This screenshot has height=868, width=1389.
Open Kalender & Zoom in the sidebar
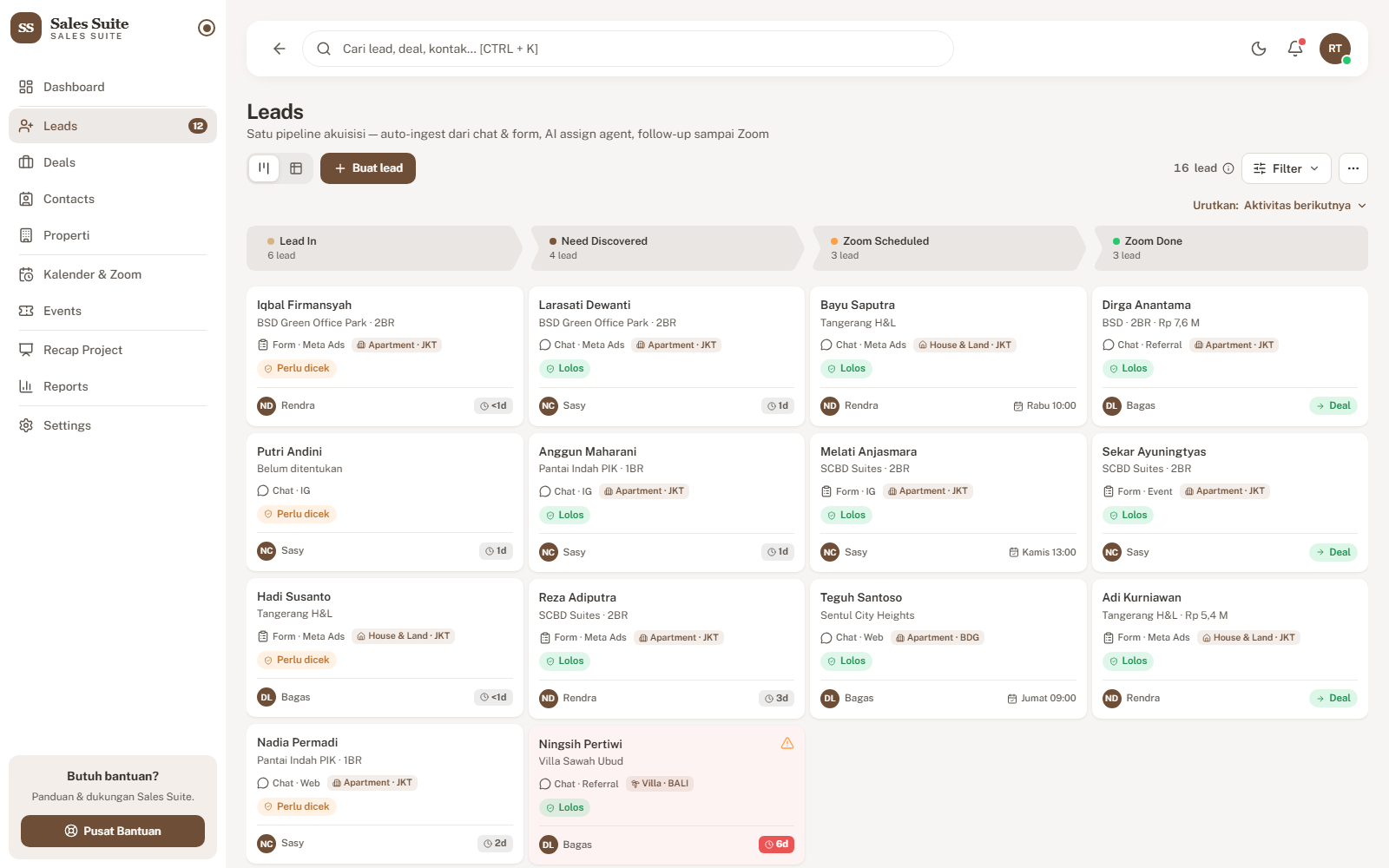click(x=113, y=274)
